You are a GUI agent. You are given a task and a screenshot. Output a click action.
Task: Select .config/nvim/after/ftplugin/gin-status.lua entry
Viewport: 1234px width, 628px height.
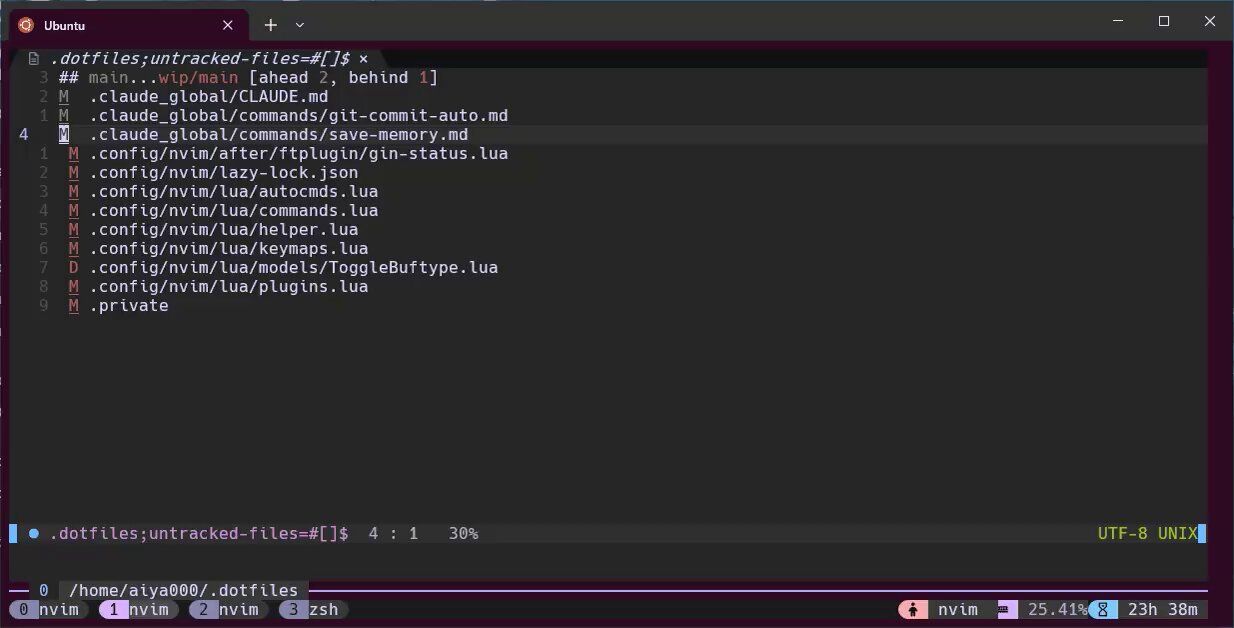point(298,154)
